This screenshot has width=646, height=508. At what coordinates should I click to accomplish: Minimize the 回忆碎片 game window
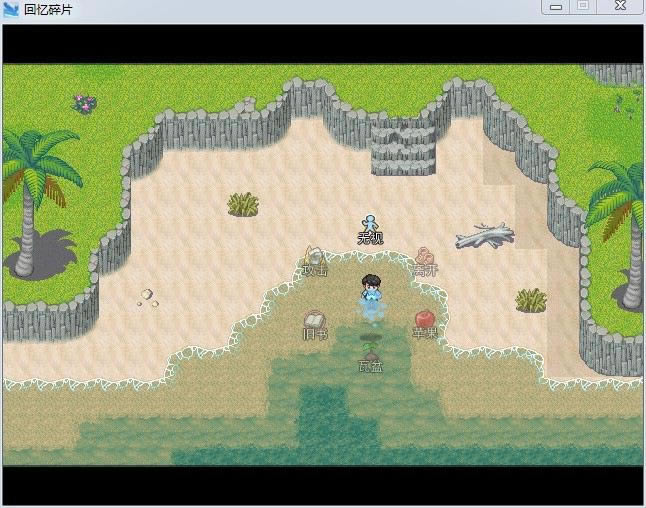click(x=555, y=6)
